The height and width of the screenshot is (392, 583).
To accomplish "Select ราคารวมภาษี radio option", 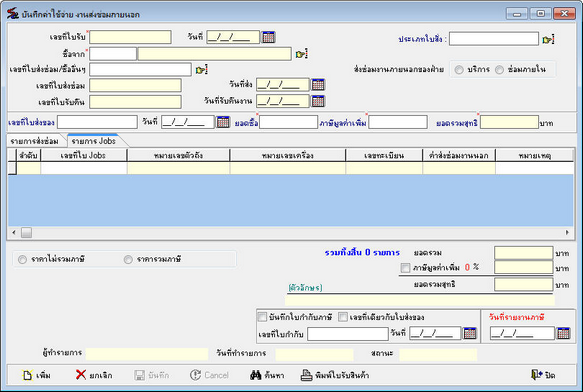I will [x=128, y=259].
